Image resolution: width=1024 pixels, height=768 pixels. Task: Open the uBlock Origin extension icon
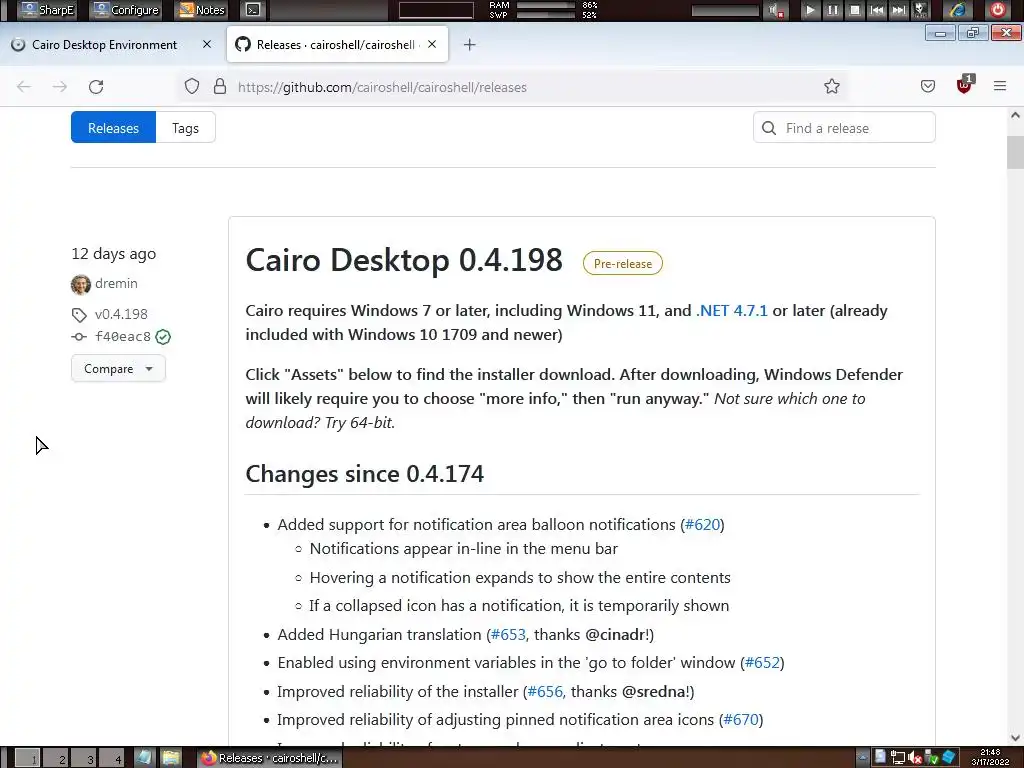[x=964, y=85]
